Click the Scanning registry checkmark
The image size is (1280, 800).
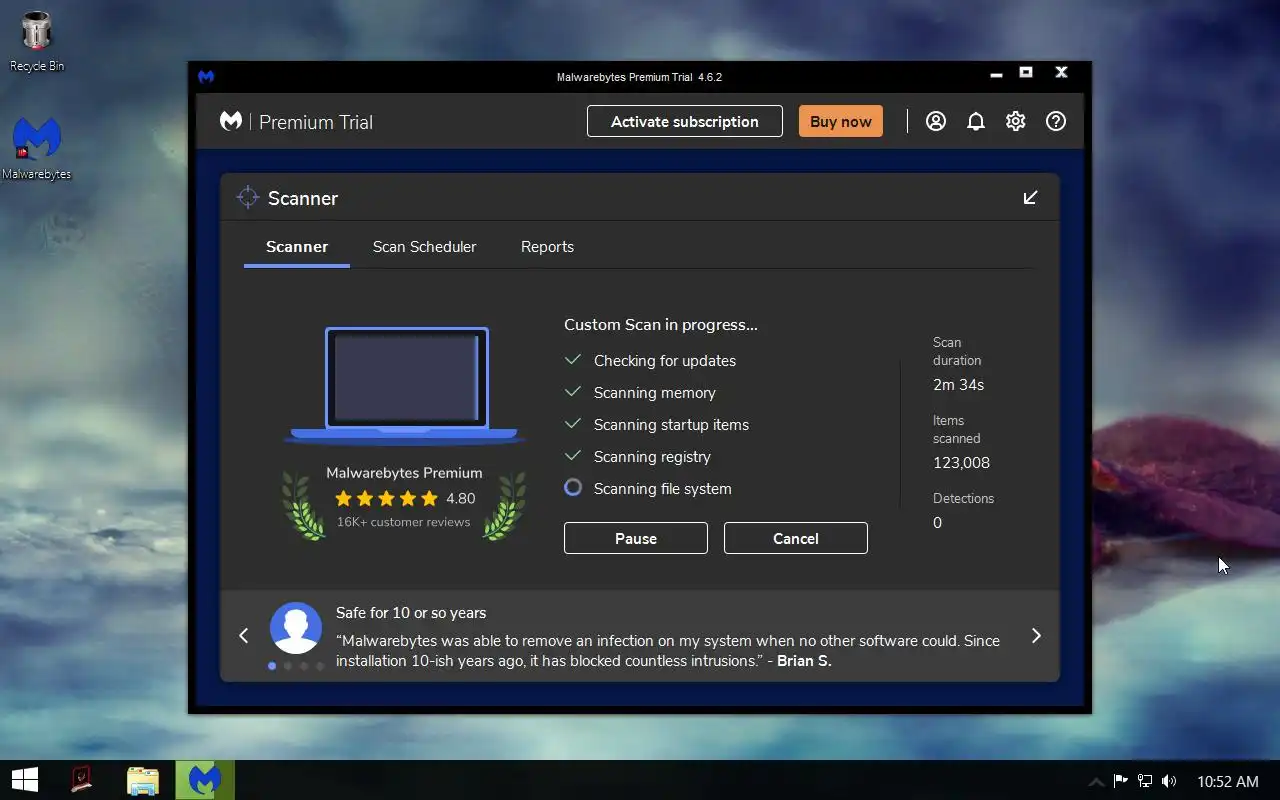click(x=573, y=456)
